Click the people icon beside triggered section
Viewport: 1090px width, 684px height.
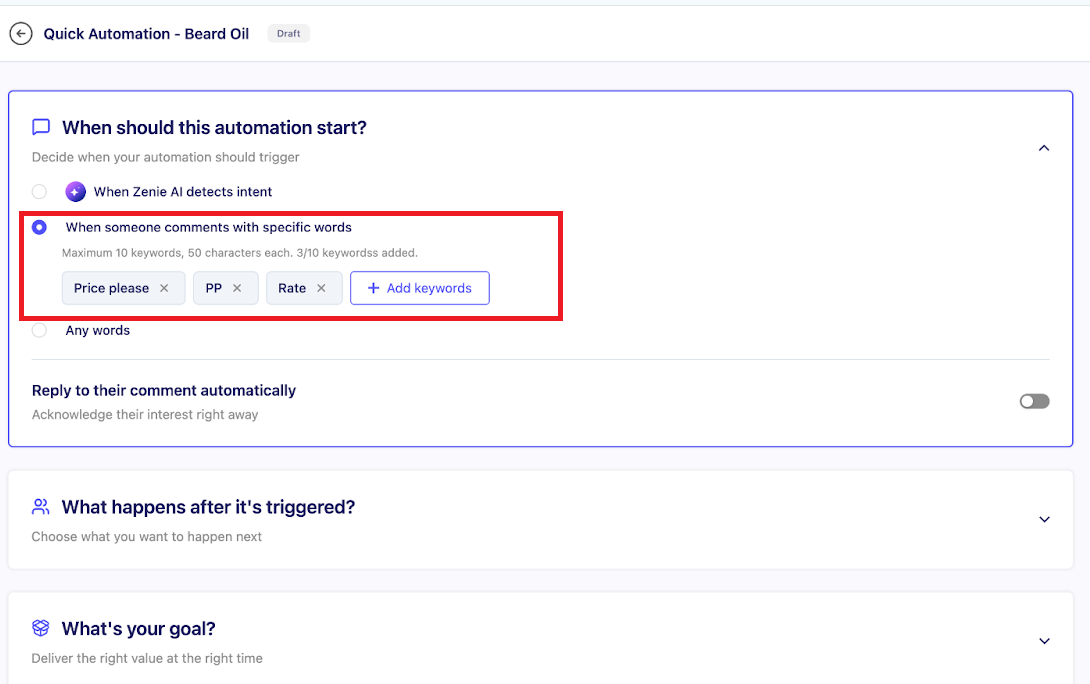click(x=41, y=507)
